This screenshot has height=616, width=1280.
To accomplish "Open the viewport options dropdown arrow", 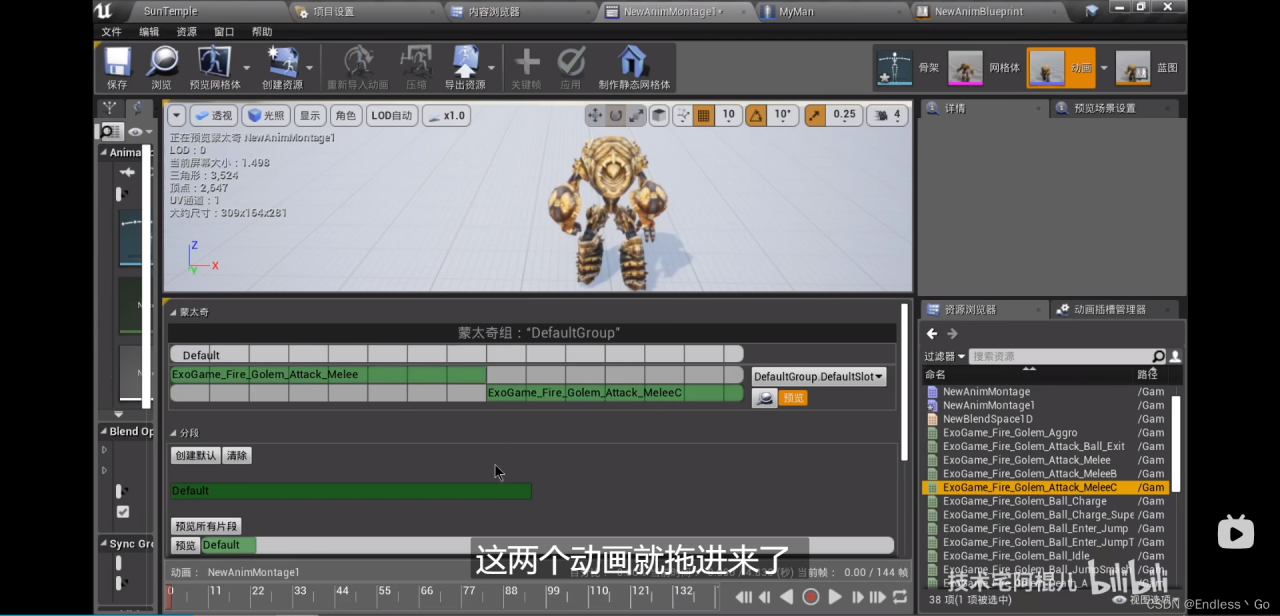I will click(177, 115).
